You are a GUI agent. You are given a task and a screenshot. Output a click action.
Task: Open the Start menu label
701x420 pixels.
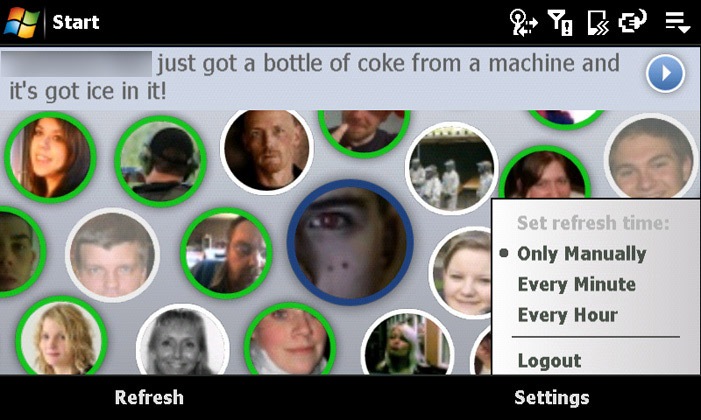(x=76, y=22)
